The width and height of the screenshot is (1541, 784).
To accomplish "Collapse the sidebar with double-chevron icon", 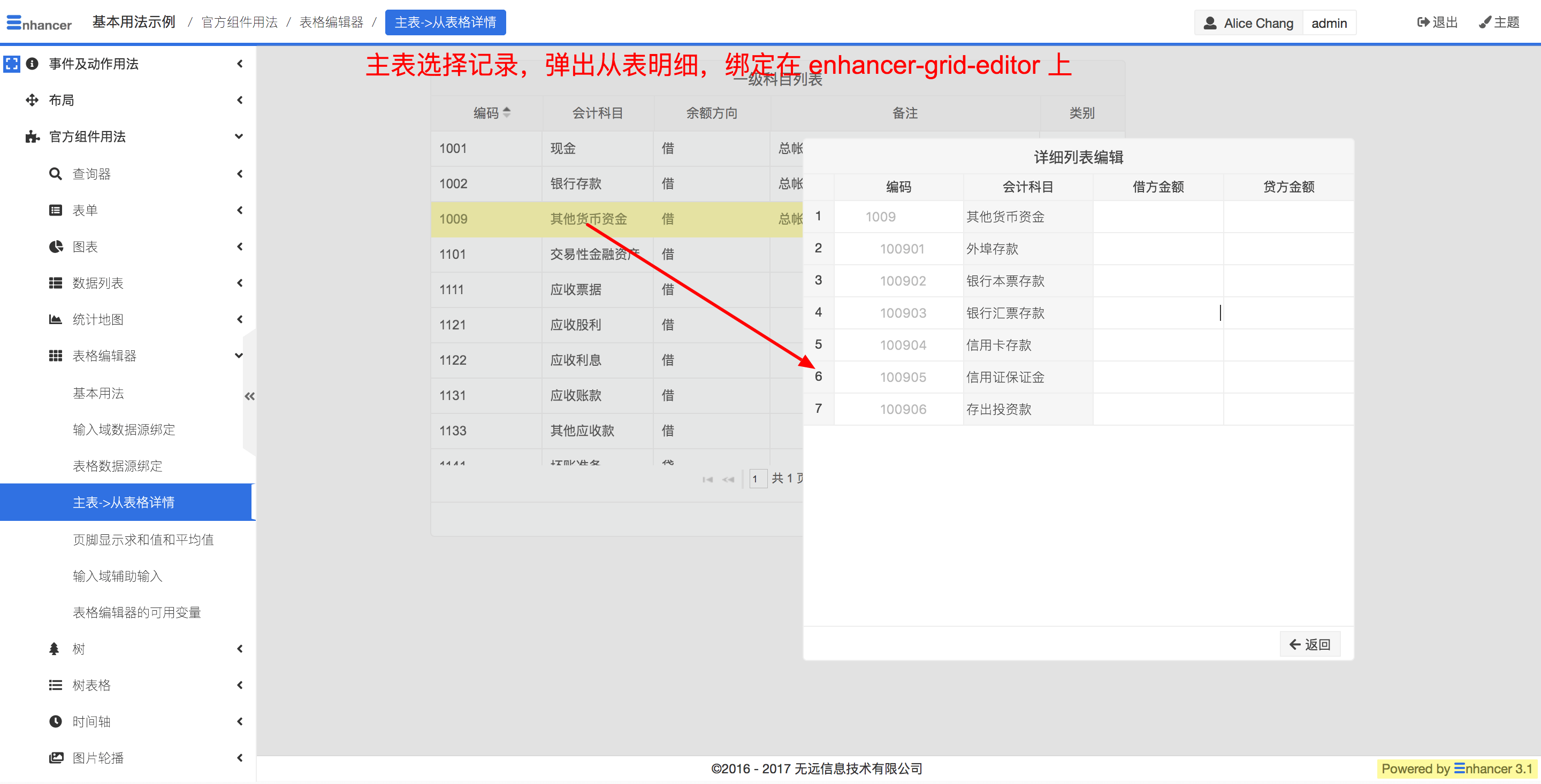I will (x=249, y=396).
